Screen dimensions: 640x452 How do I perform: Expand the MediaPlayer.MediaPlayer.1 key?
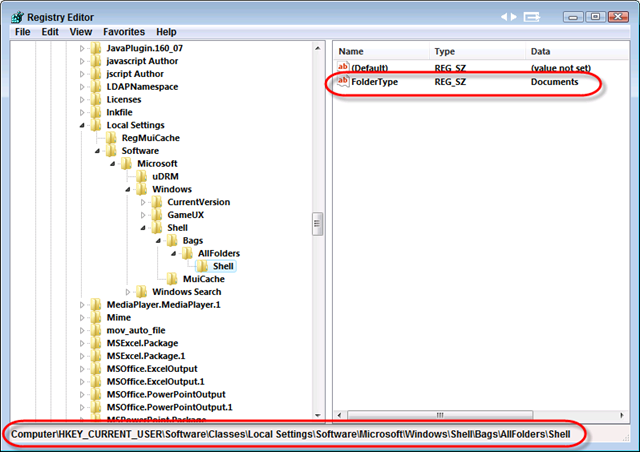coord(82,305)
